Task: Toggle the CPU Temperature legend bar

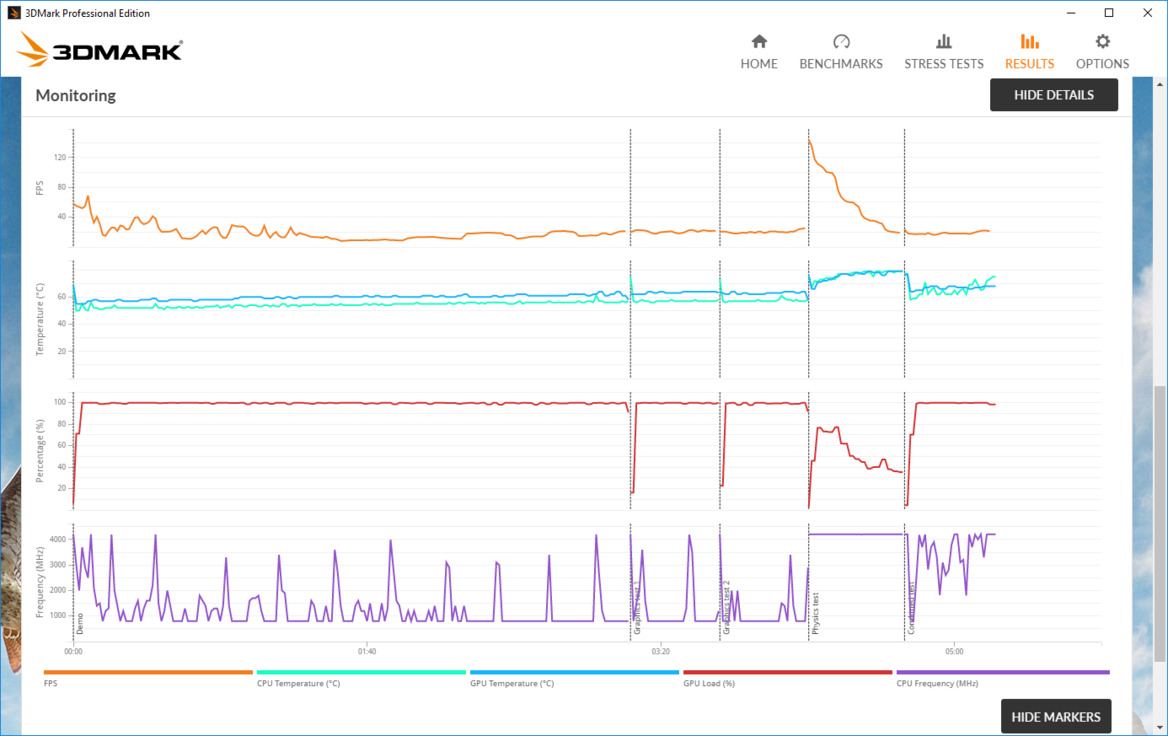Action: pos(361,672)
